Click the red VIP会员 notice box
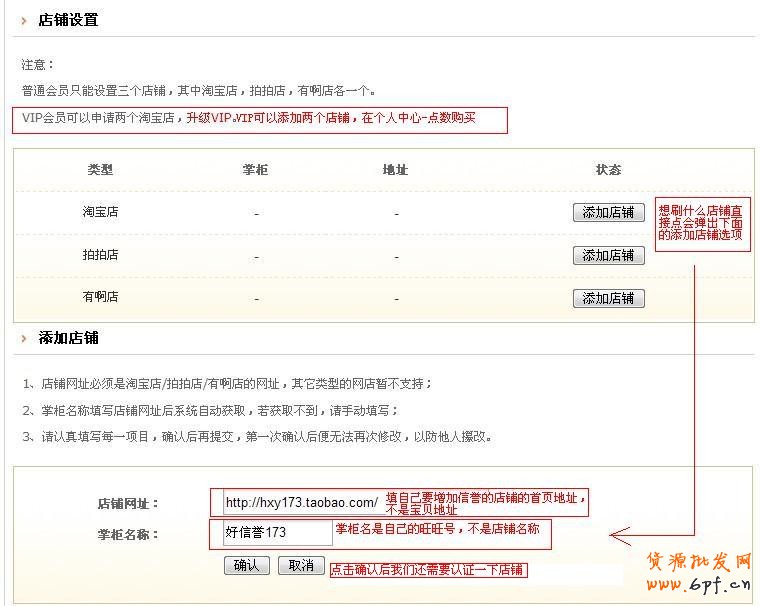This screenshot has width=761, height=606. [x=262, y=119]
